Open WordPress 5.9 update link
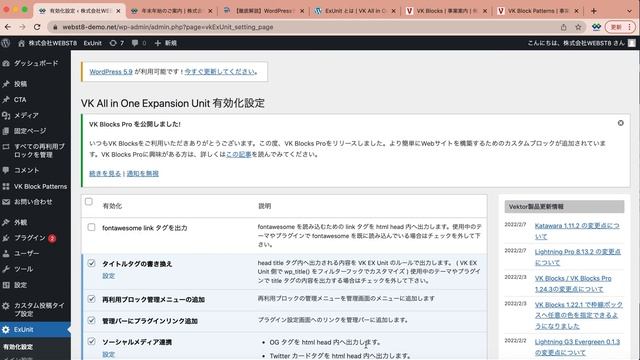Viewport: 640px width, 360px height. click(x=111, y=71)
